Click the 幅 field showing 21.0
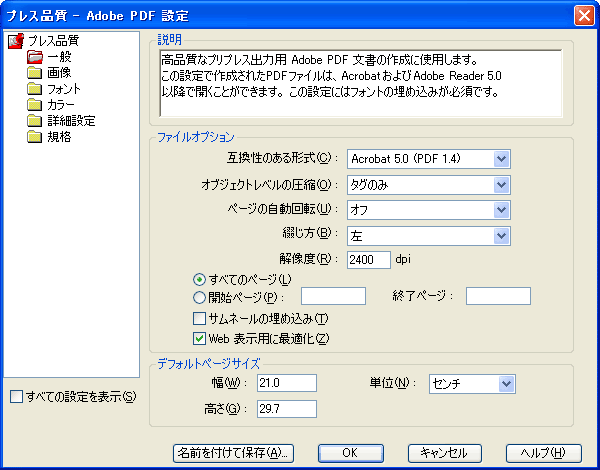The width and height of the screenshot is (600, 470). point(287,383)
